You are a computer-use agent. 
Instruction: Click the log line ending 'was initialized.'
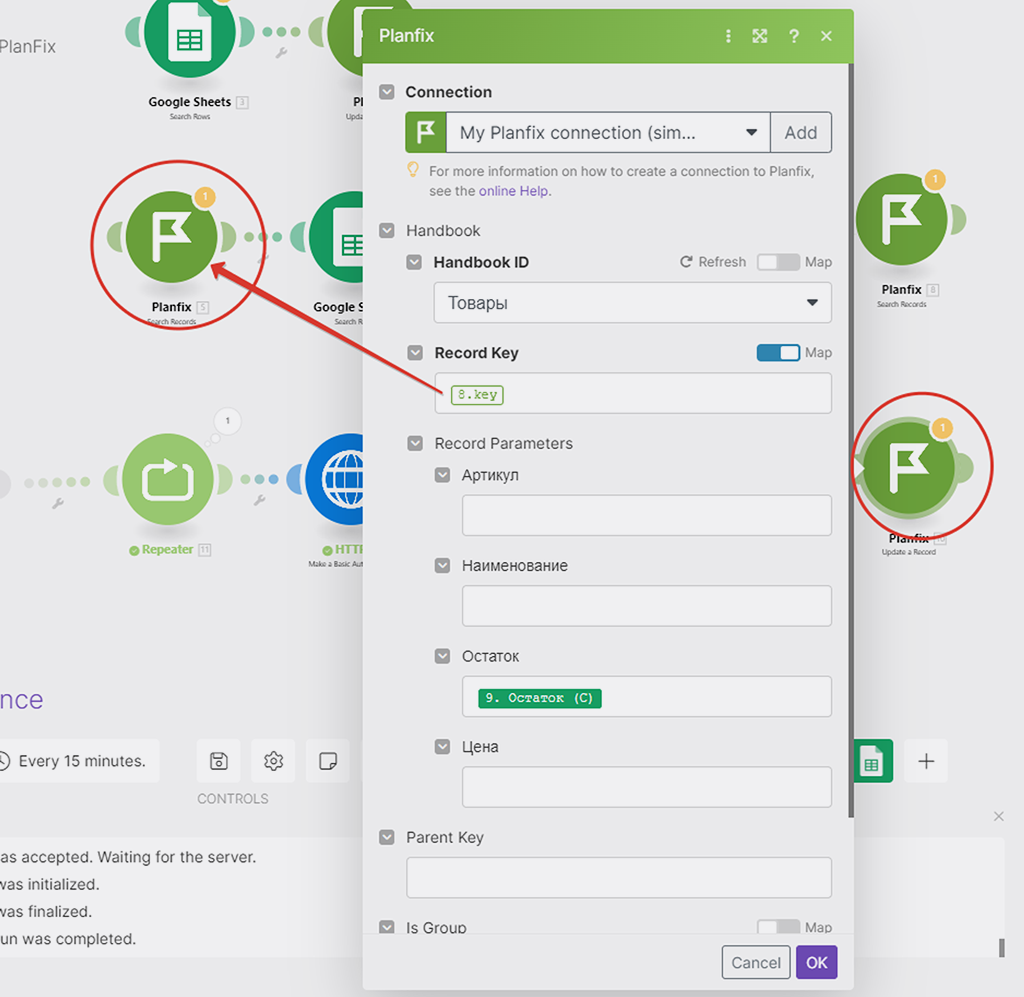pos(50,884)
